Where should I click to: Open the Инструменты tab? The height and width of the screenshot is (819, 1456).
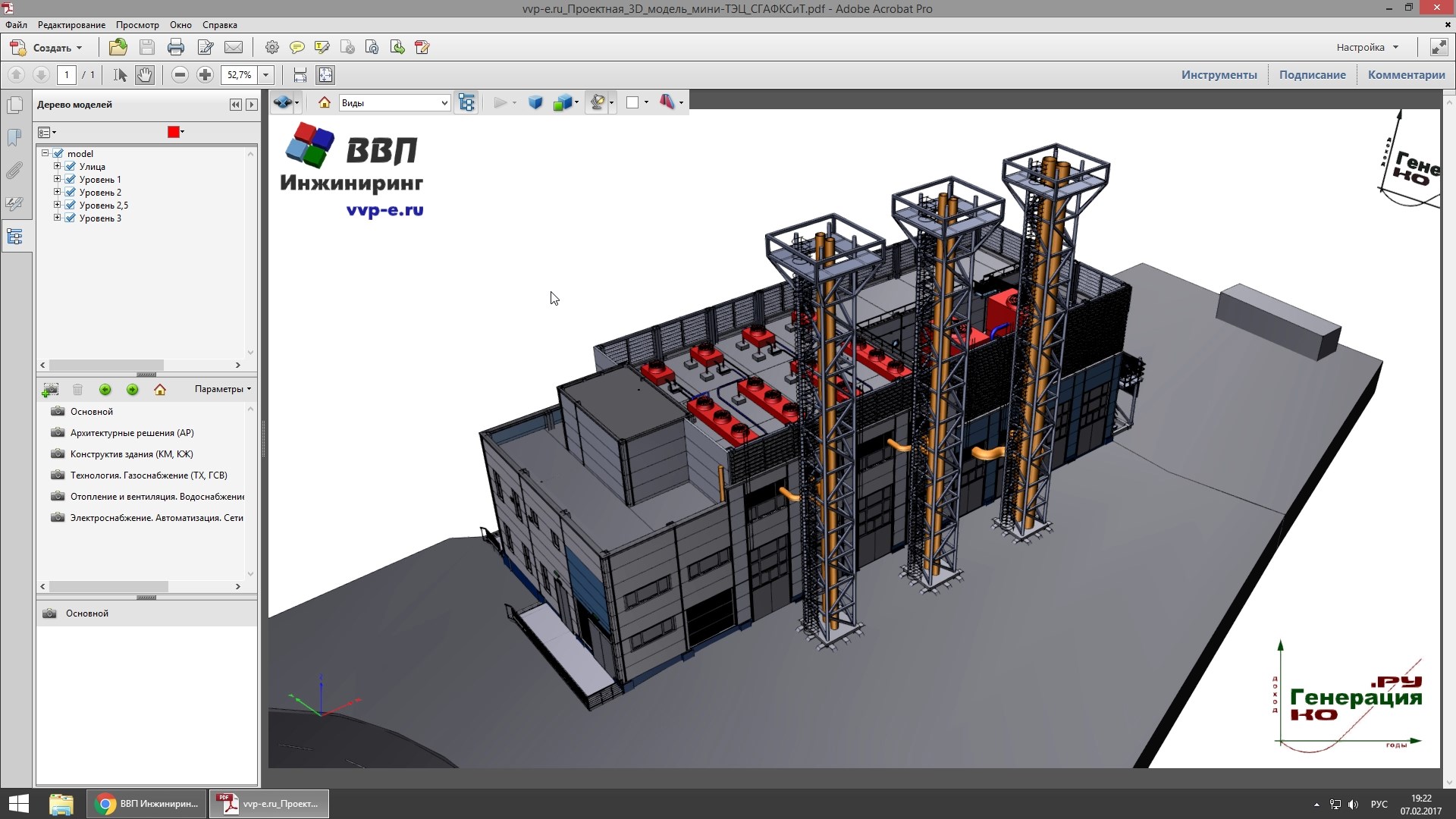pos(1219,75)
